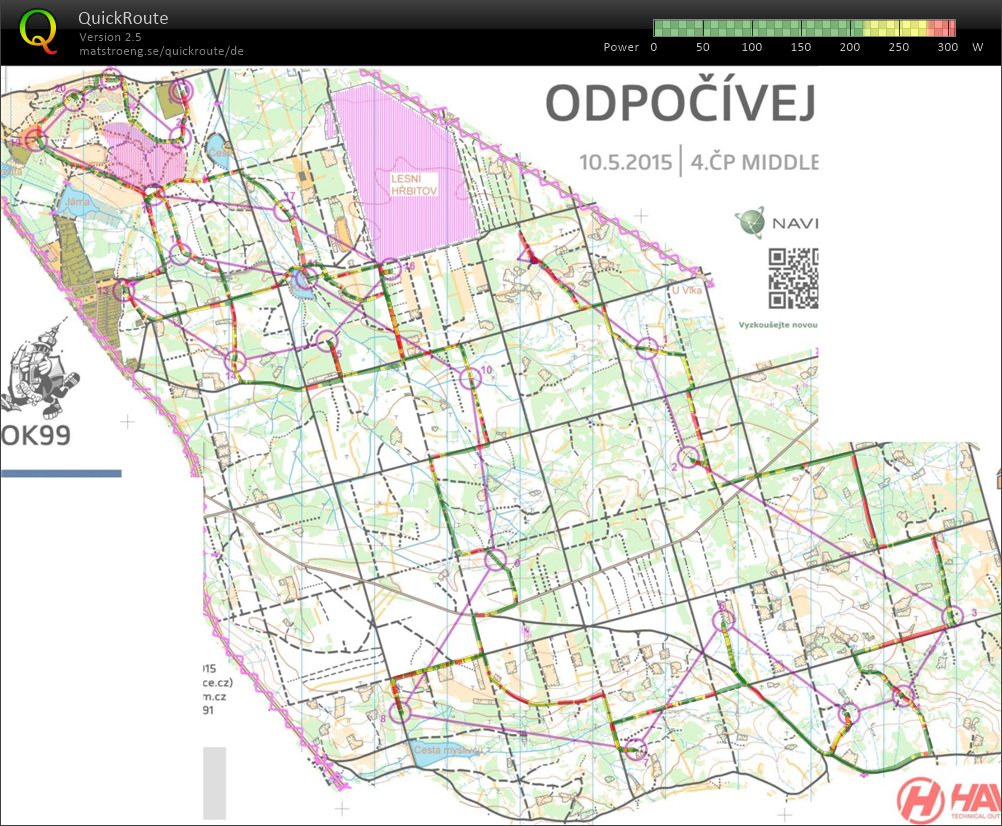Click the 150 tick on the power scale
This screenshot has height=826, width=1002.
(800, 46)
